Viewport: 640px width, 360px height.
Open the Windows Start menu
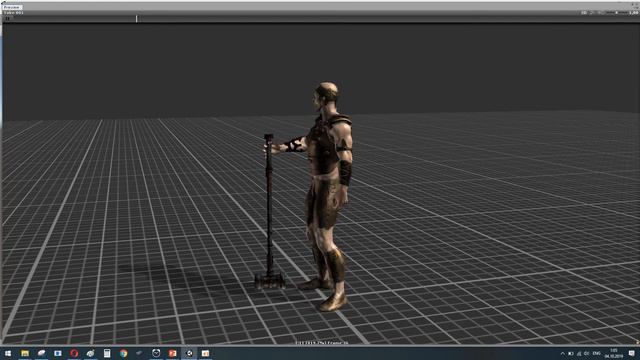tap(8, 353)
